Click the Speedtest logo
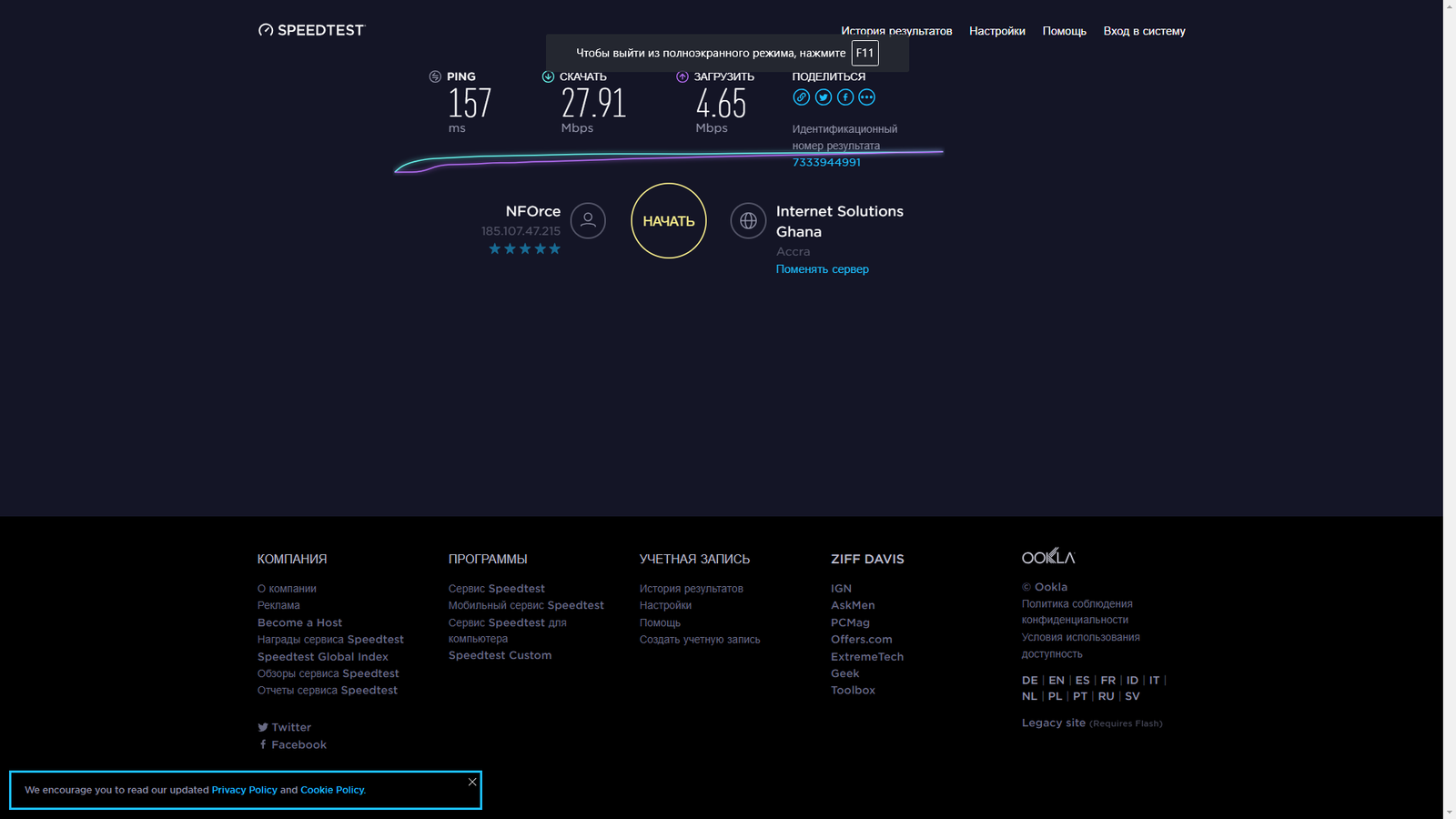The image size is (1456, 819). [311, 30]
